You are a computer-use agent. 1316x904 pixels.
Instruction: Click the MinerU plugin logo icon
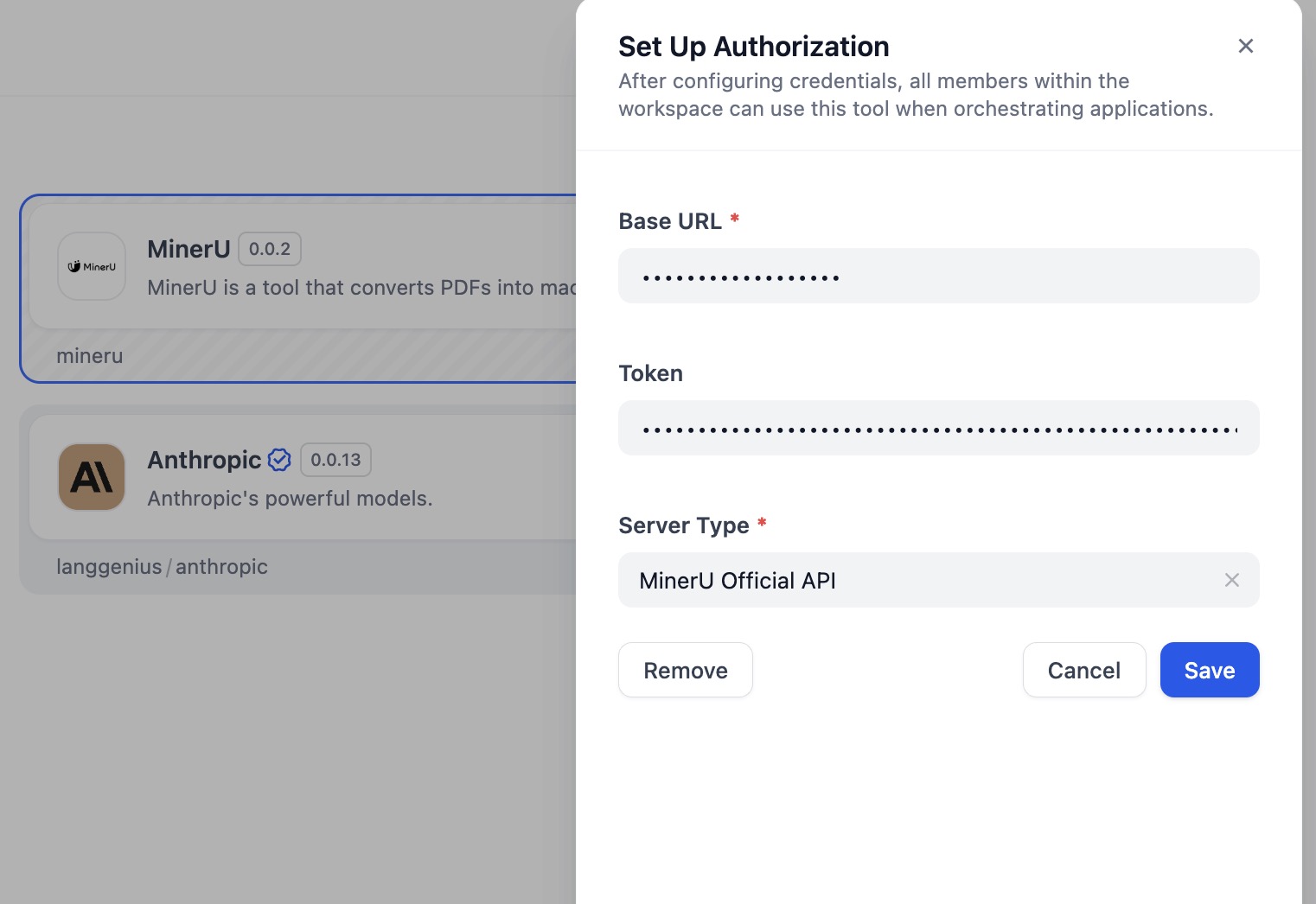coord(92,266)
